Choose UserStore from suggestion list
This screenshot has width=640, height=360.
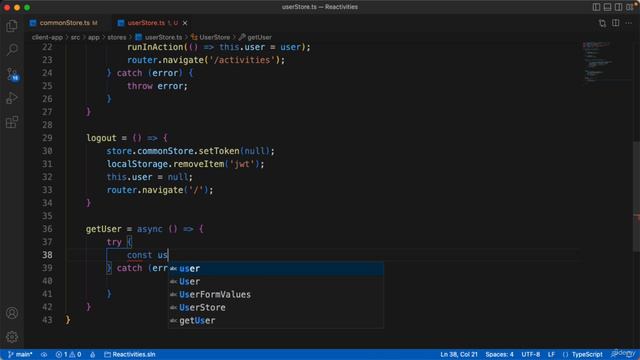pos(276,307)
